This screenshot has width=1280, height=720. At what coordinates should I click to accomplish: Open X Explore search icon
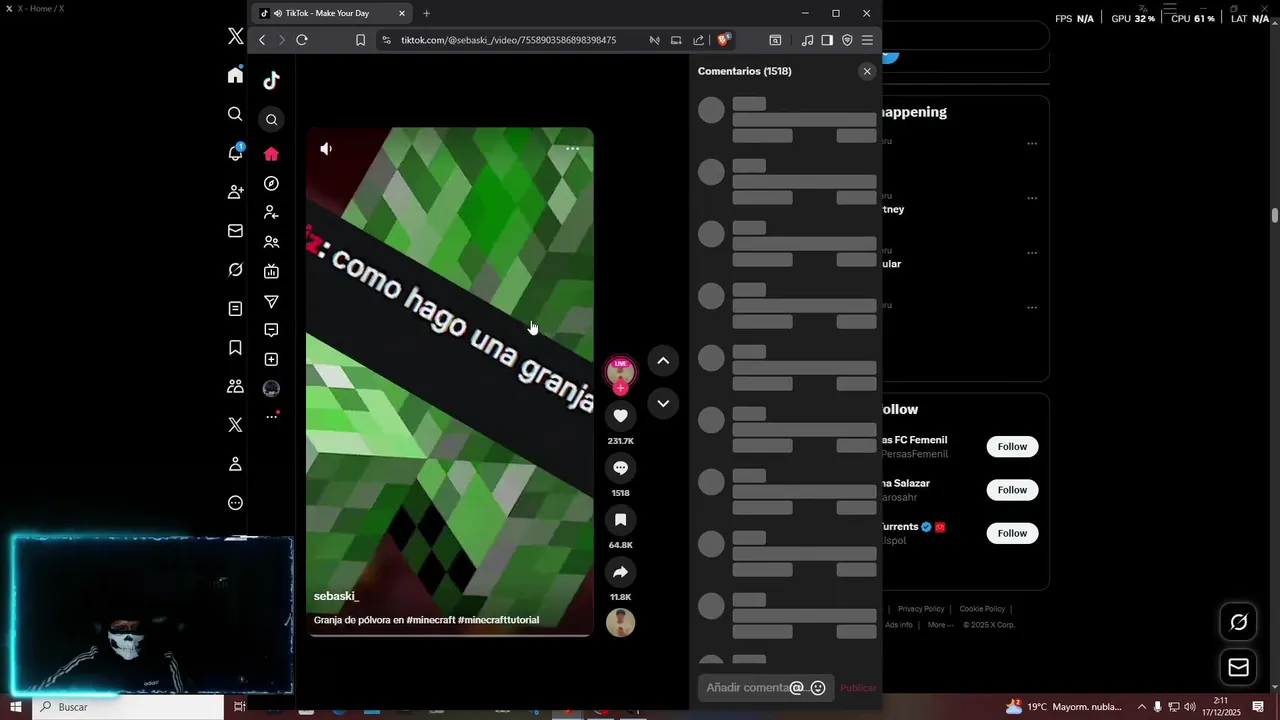[x=235, y=114]
